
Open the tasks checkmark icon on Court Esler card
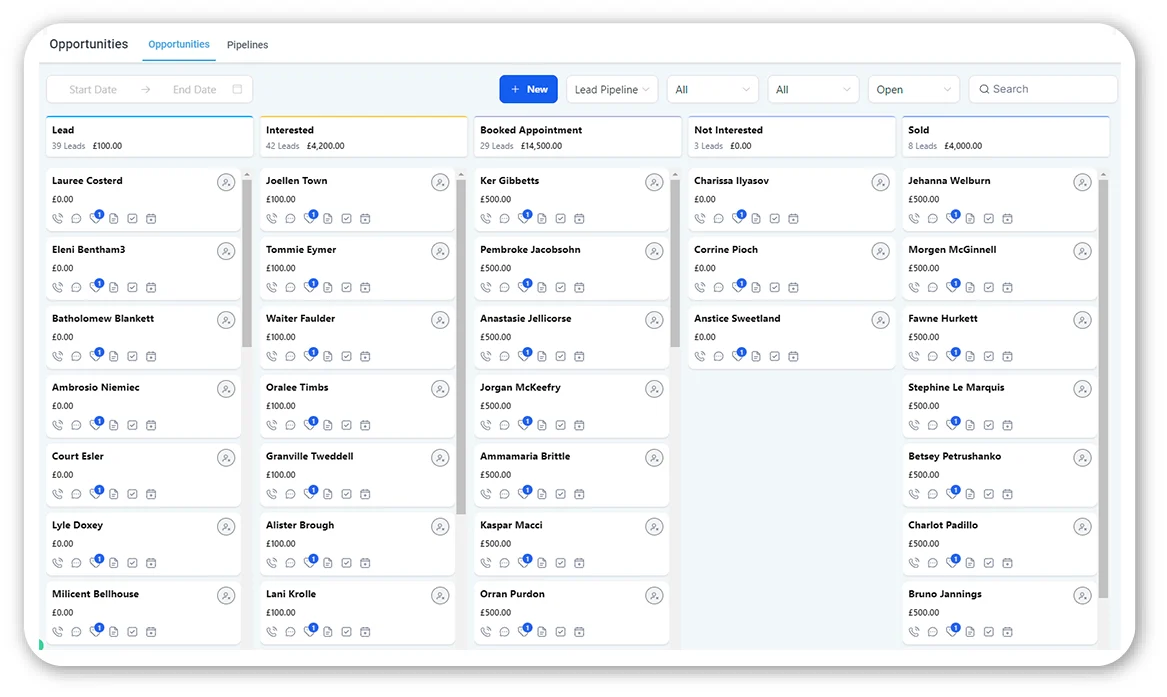[x=132, y=494]
